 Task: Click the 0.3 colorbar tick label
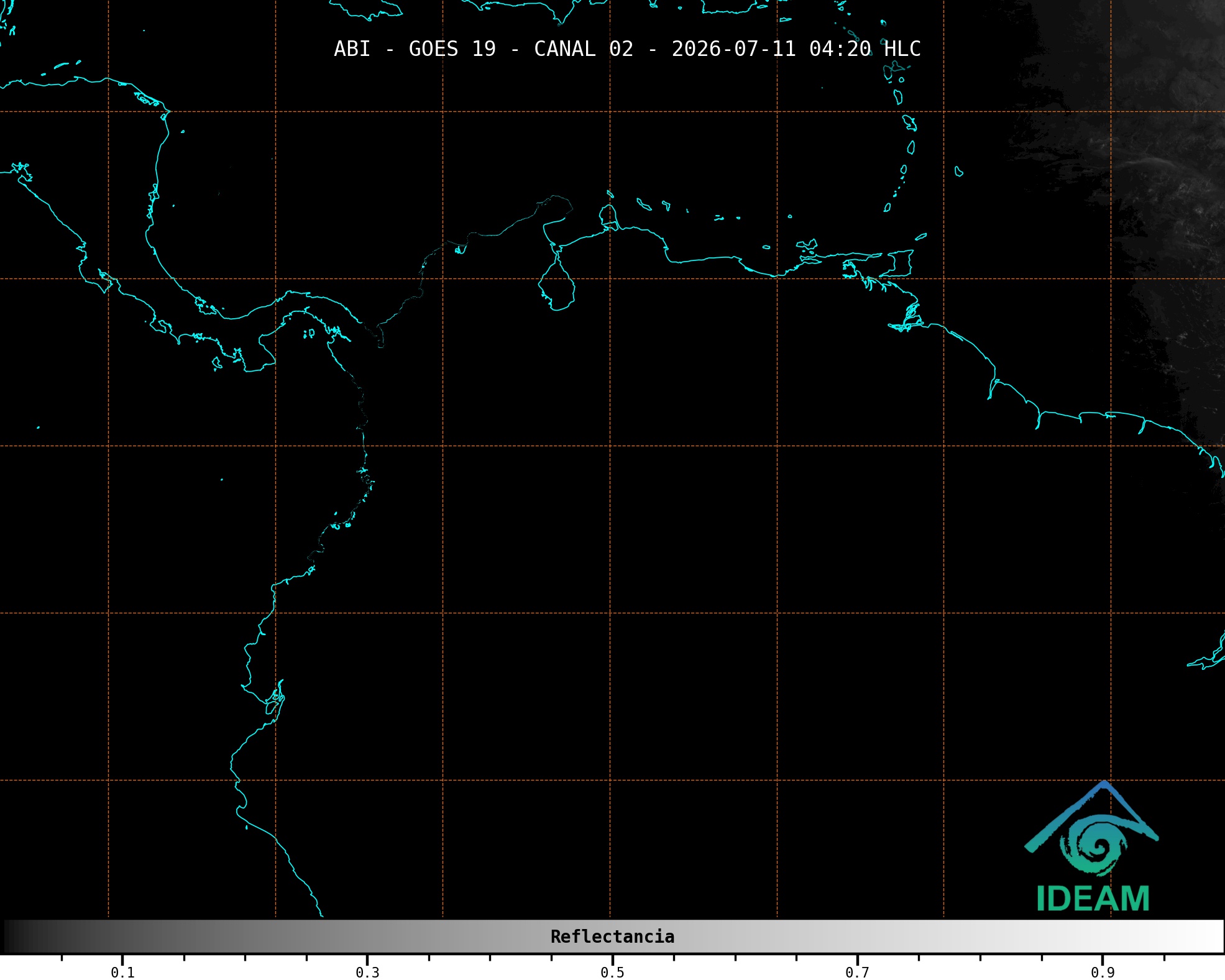[x=367, y=973]
